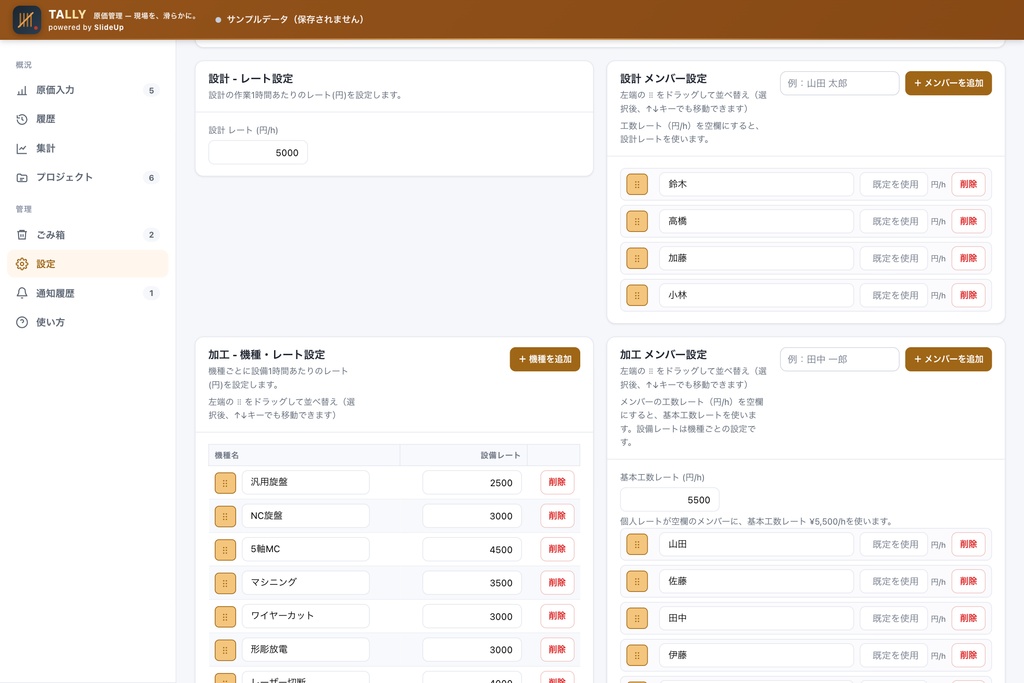Viewport: 1024px width, 683px height.
Task: Click the drag handle for 形彫放電
Action: point(225,650)
